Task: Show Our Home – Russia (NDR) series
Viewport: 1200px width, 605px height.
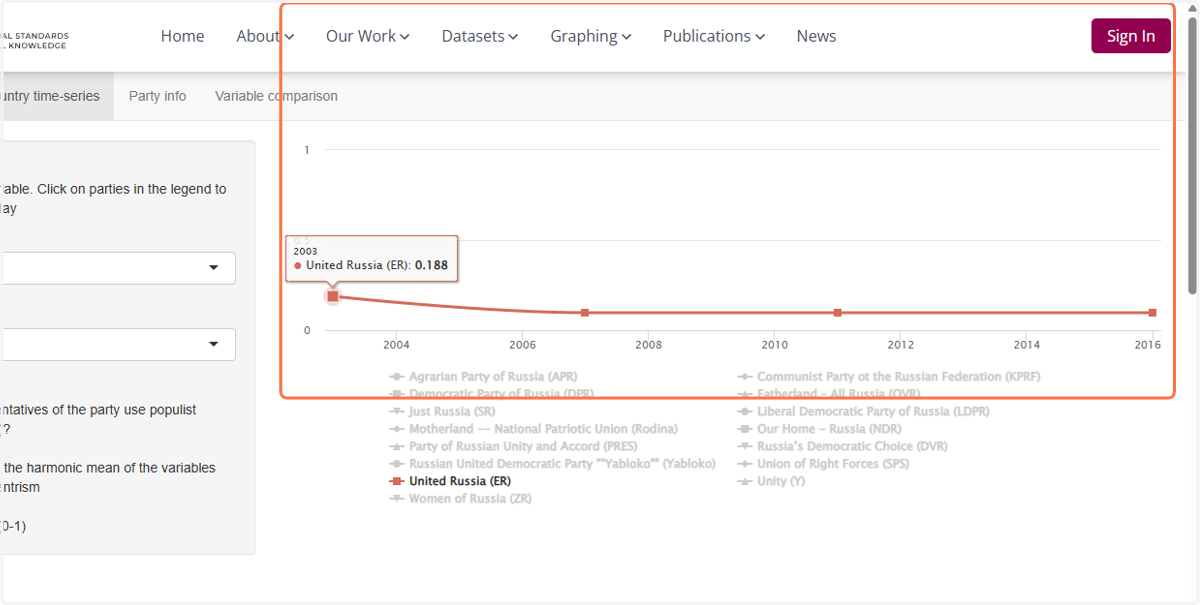Action: (x=819, y=429)
